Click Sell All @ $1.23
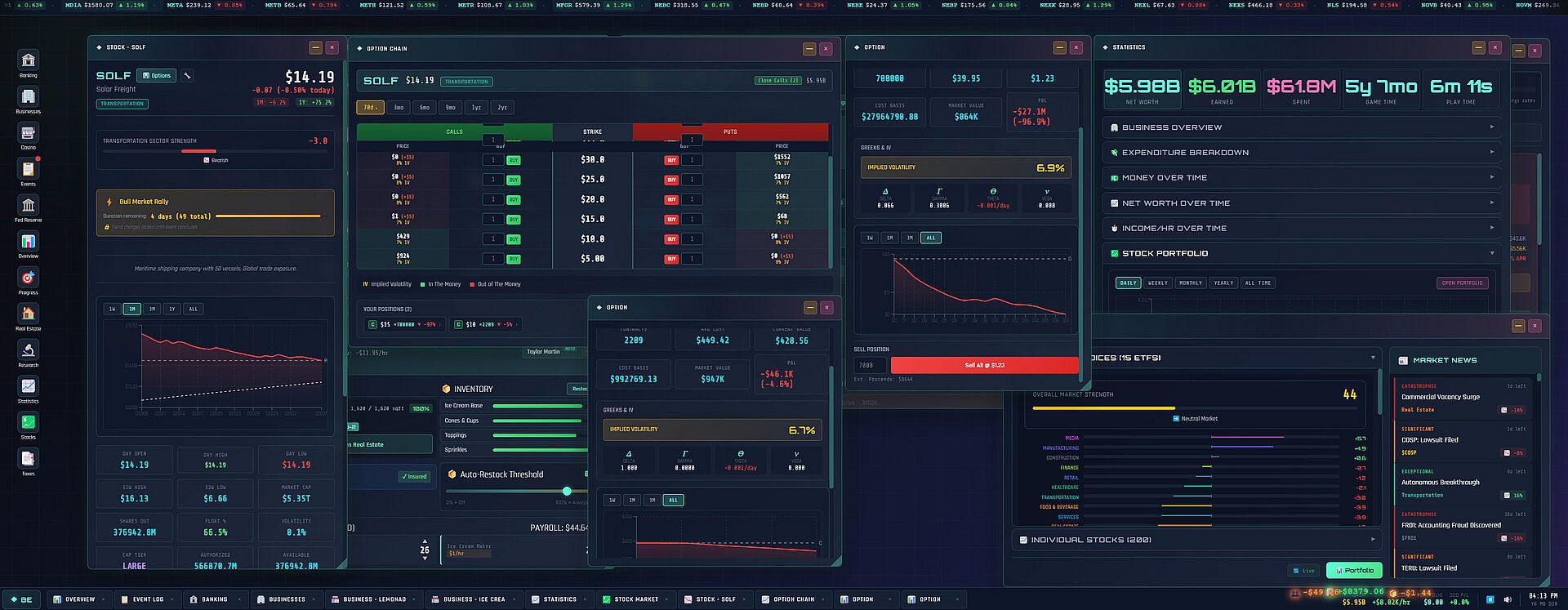The height and width of the screenshot is (610, 1568). click(984, 366)
